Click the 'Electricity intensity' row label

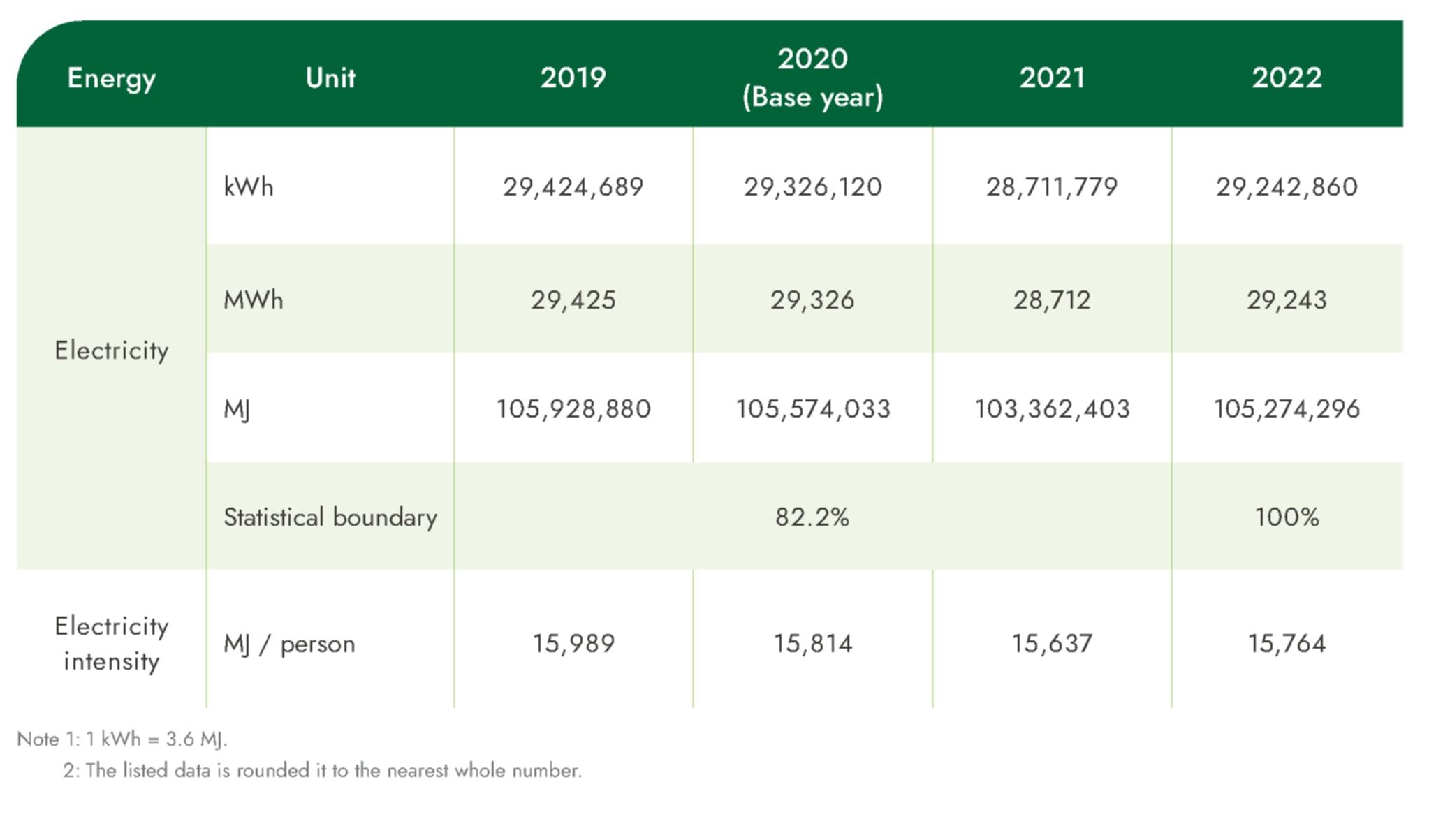pyautogui.click(x=112, y=643)
